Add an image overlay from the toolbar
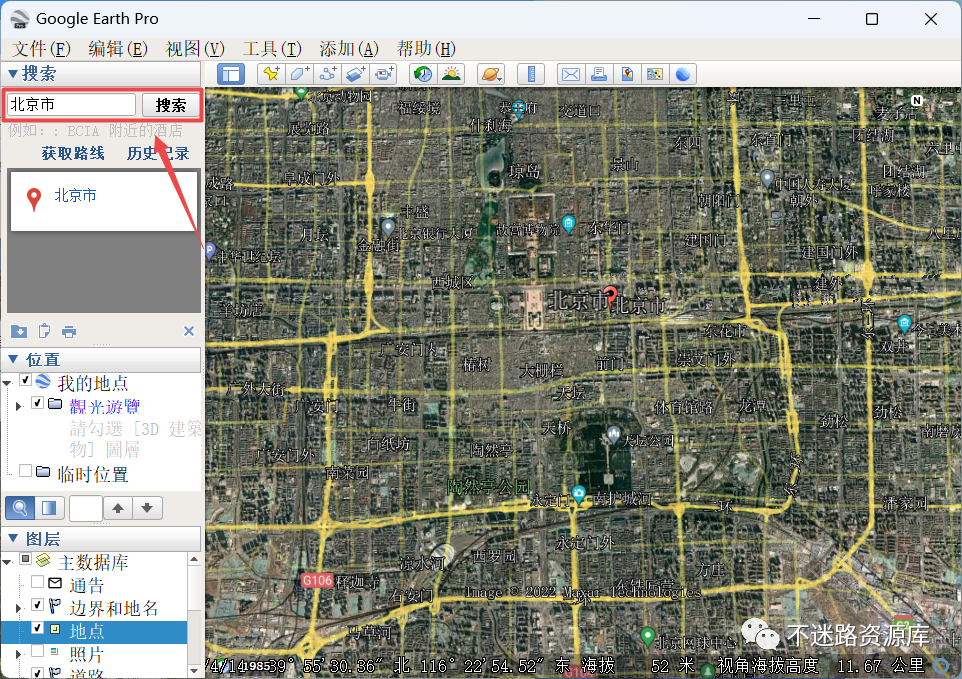This screenshot has height=679, width=962. click(356, 74)
